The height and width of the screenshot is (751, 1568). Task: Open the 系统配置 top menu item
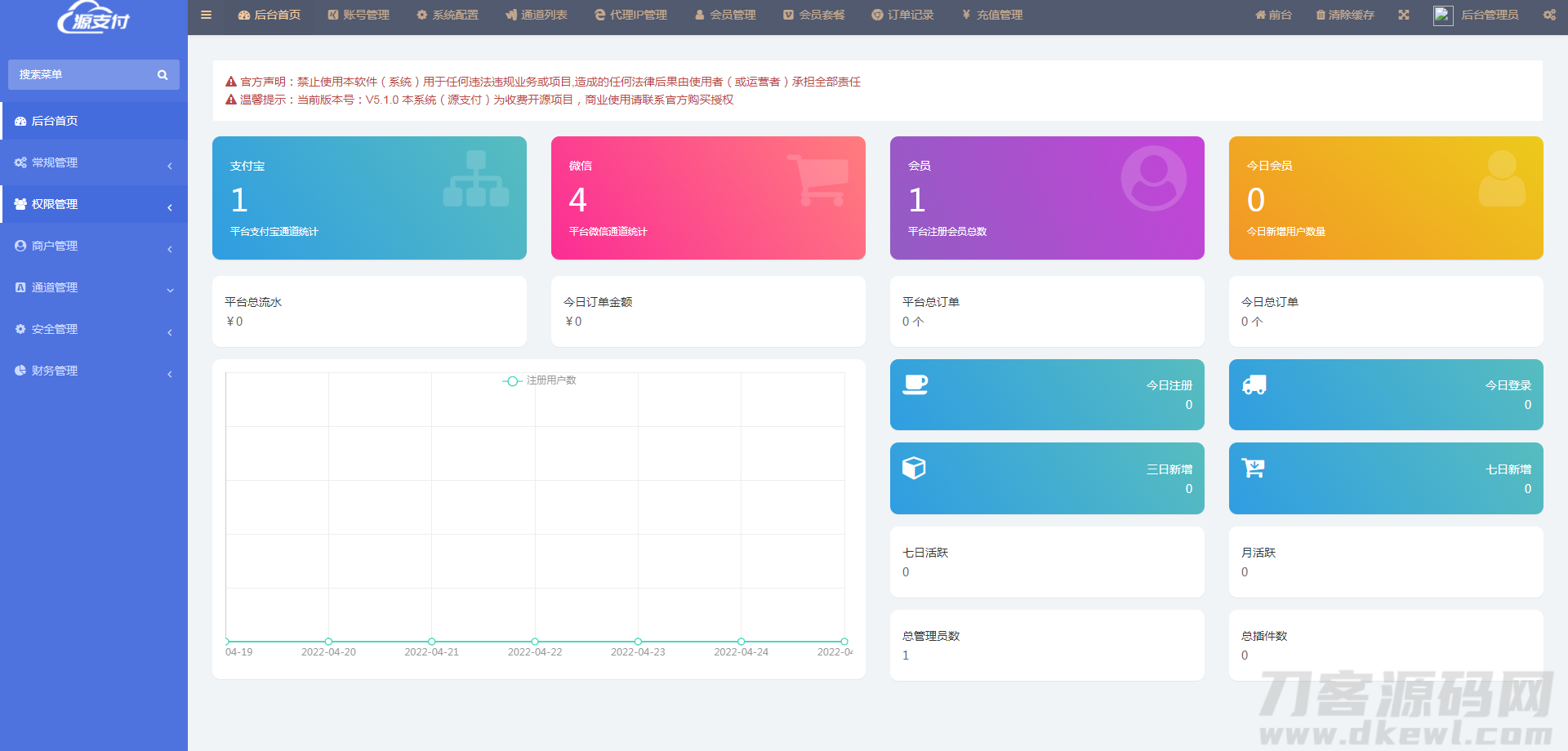tap(448, 15)
